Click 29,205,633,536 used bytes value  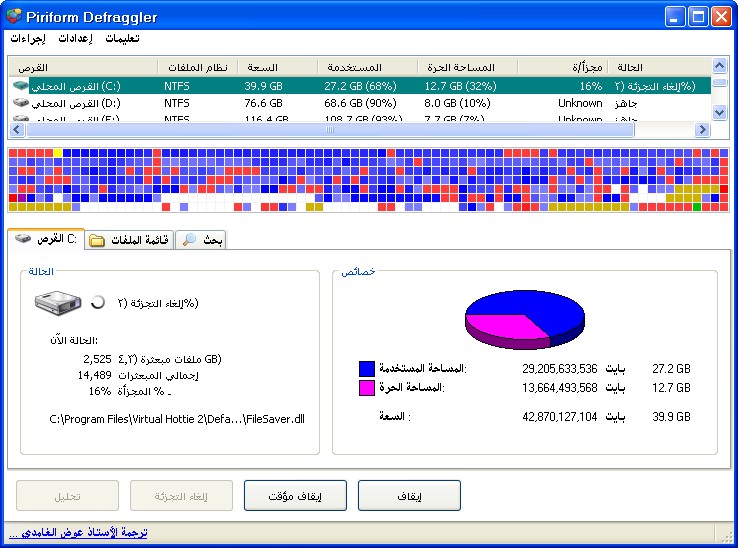tap(560, 369)
